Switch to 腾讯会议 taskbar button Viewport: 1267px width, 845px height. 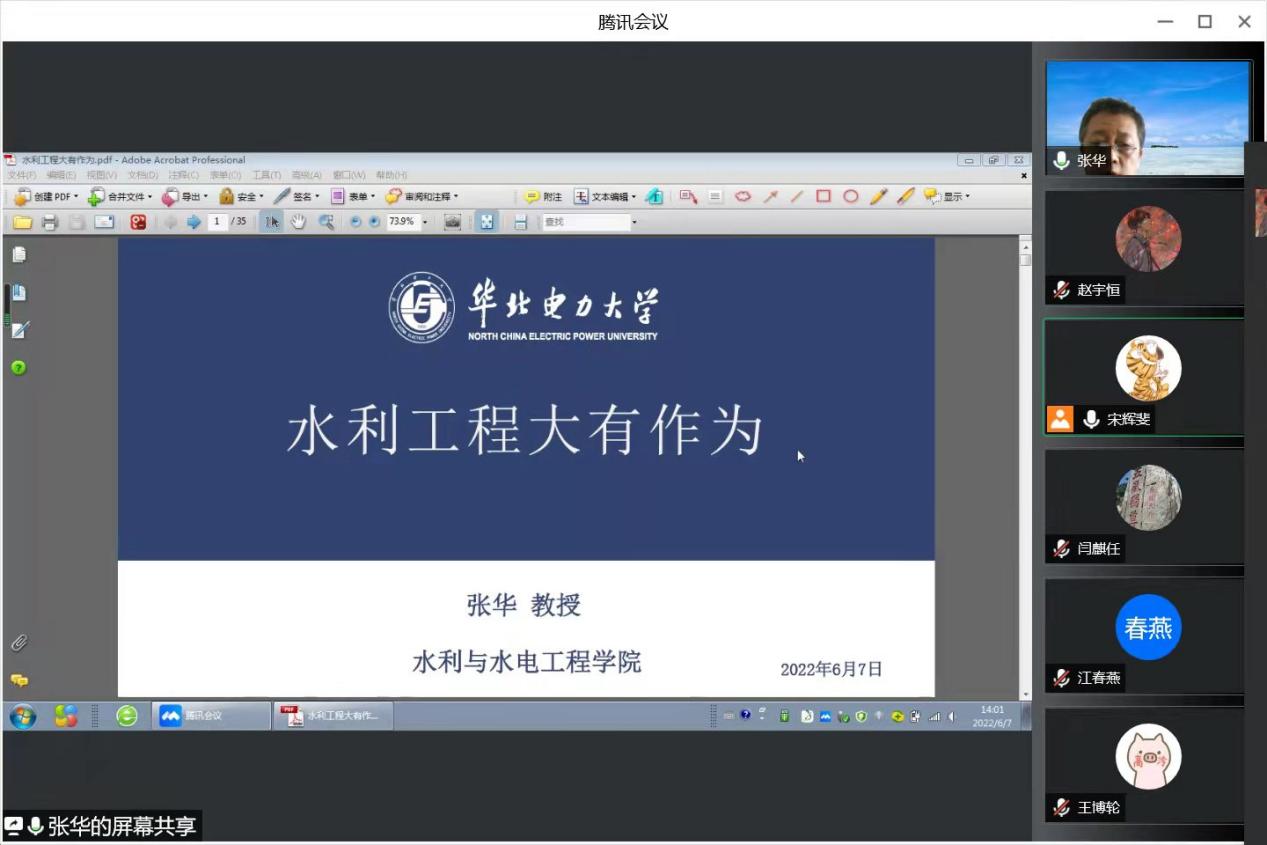(x=211, y=716)
